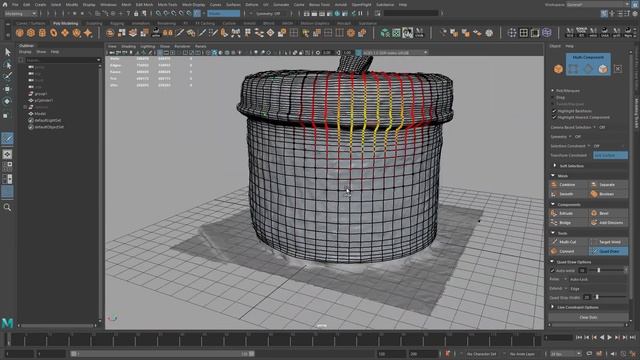640x360 pixels.
Task: Select the arrow Select tool in toolbox
Action: pos(7,52)
